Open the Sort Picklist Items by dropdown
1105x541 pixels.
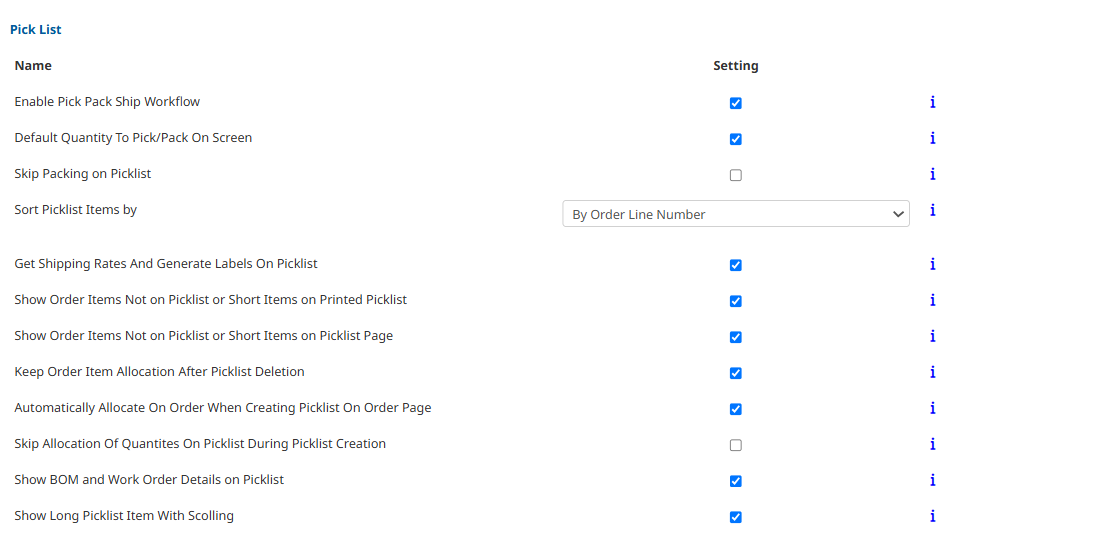pos(736,214)
